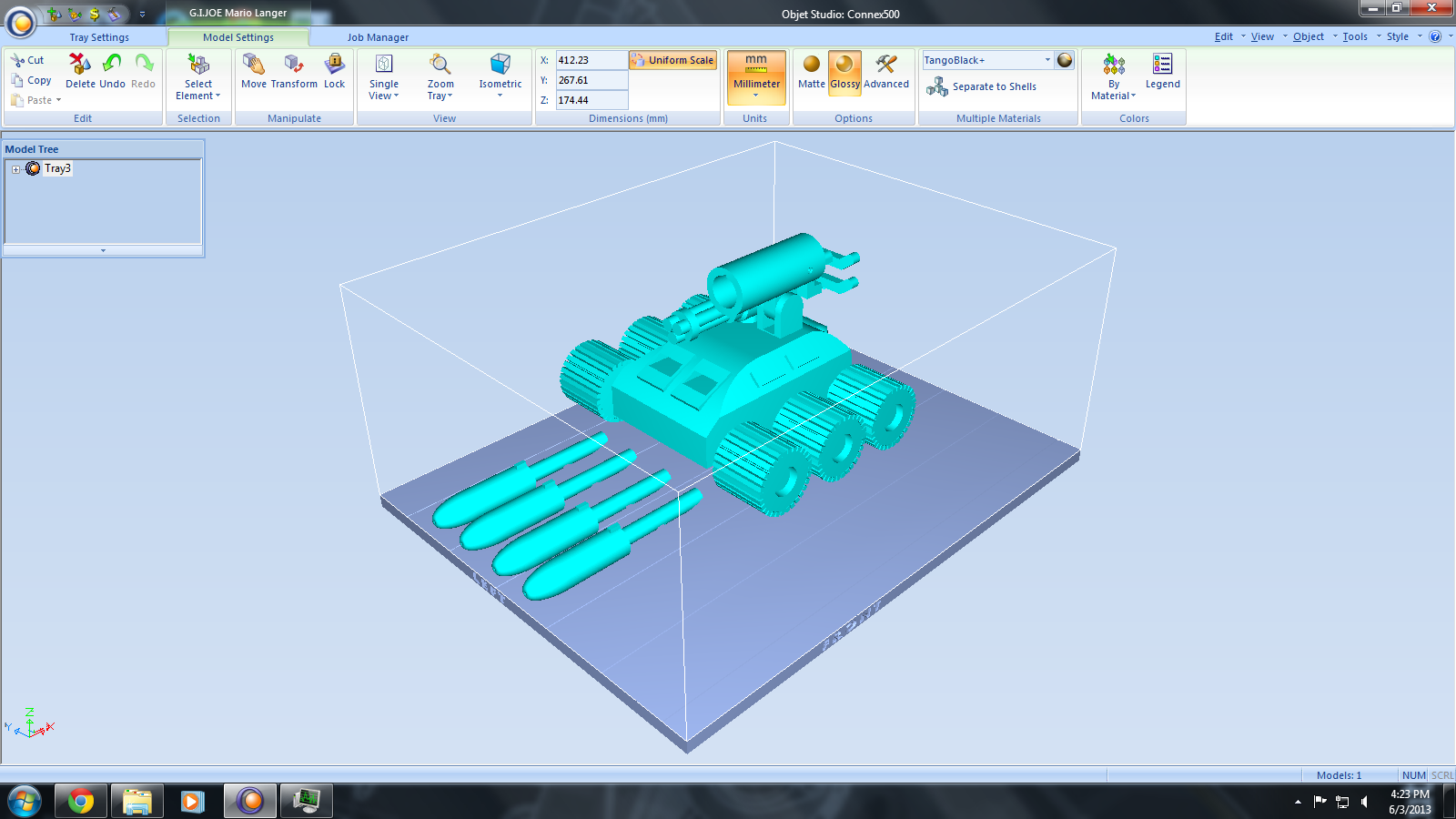Image resolution: width=1456 pixels, height=819 pixels.
Task: Open the monitor application taskbar icon
Action: [x=306, y=802]
